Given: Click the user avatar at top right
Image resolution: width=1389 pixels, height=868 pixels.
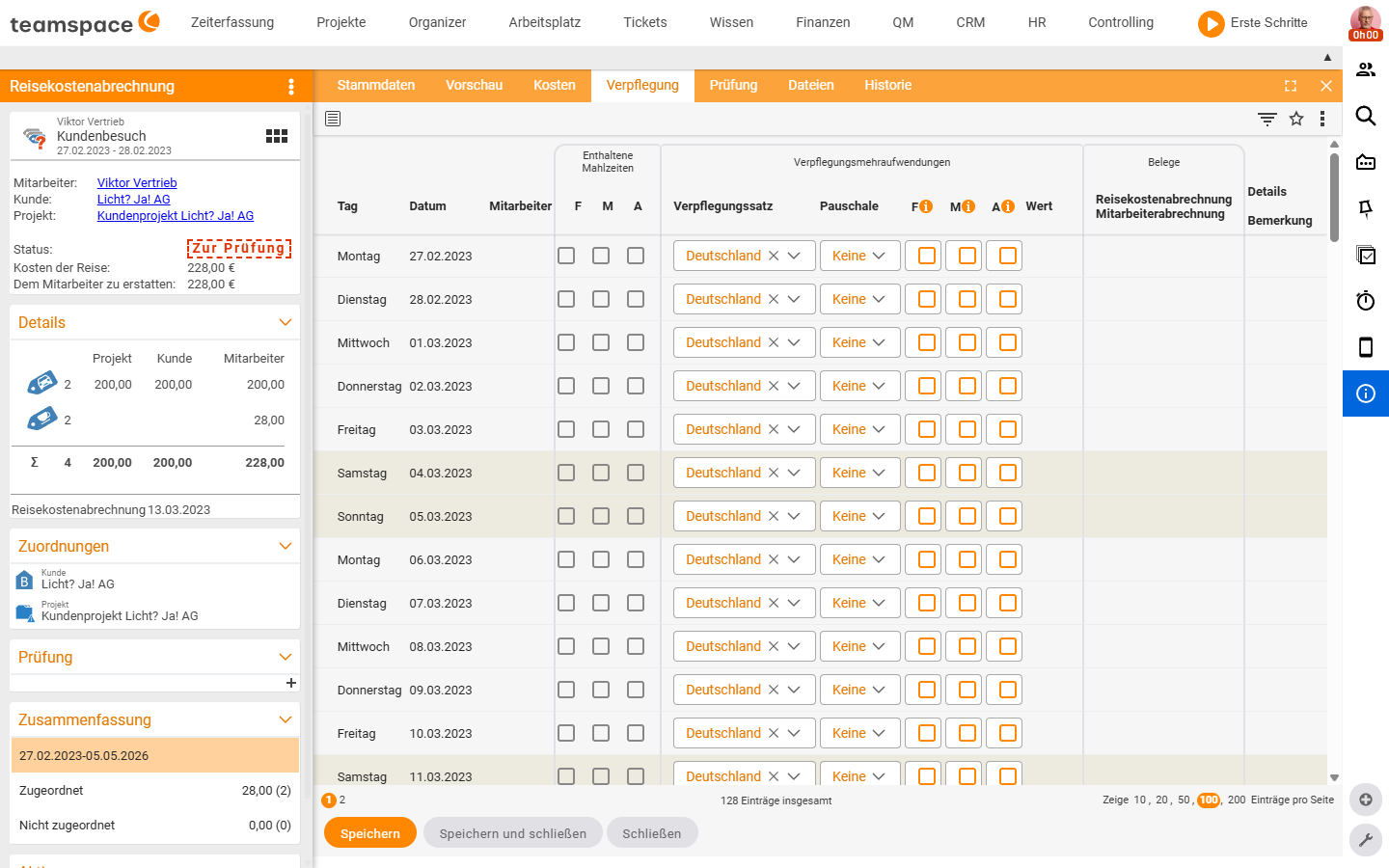Looking at the screenshot, I should tap(1365, 23).
